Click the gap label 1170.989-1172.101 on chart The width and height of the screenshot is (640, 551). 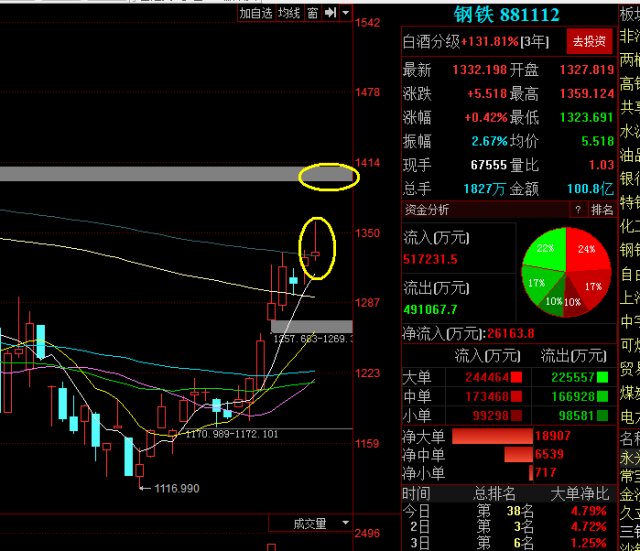[x=232, y=434]
